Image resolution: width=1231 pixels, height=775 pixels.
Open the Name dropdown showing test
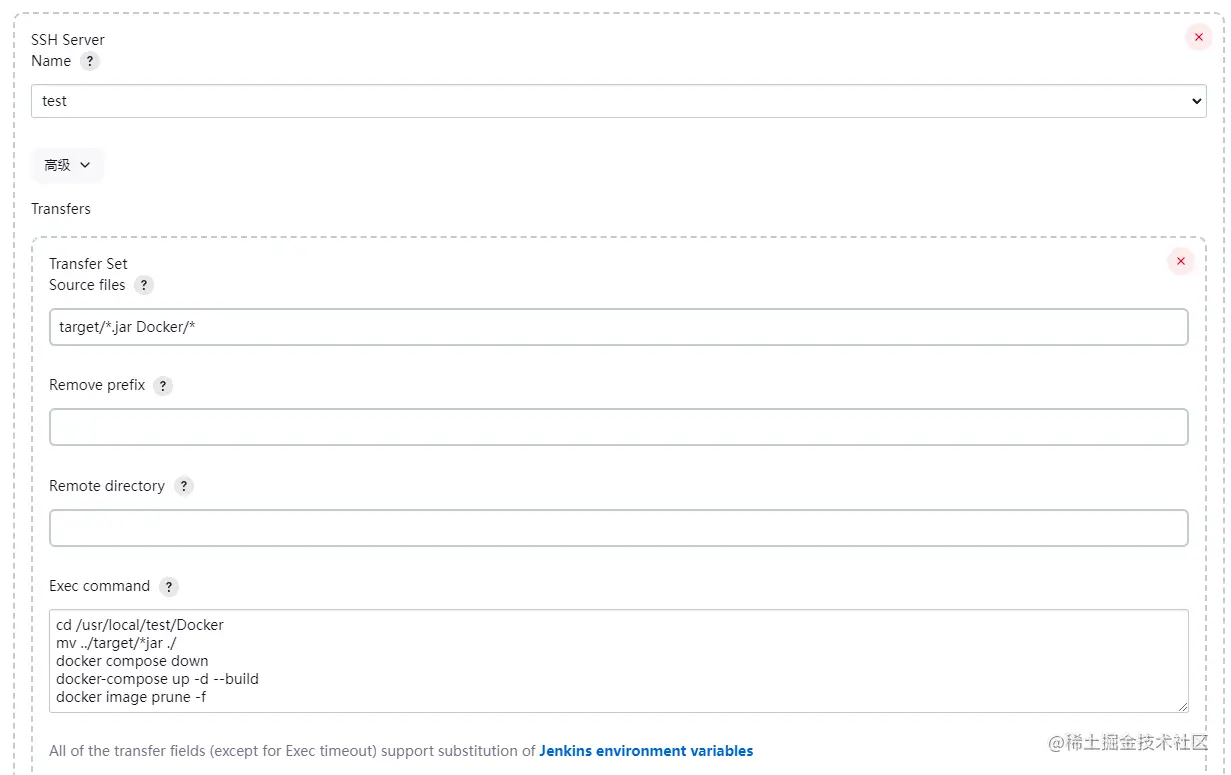[618, 101]
